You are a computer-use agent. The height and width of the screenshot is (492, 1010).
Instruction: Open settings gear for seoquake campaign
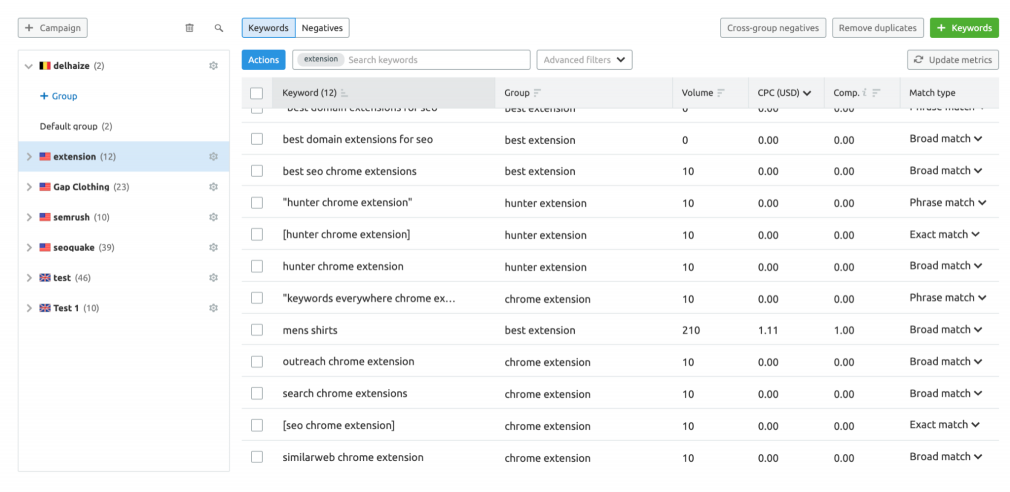click(213, 247)
